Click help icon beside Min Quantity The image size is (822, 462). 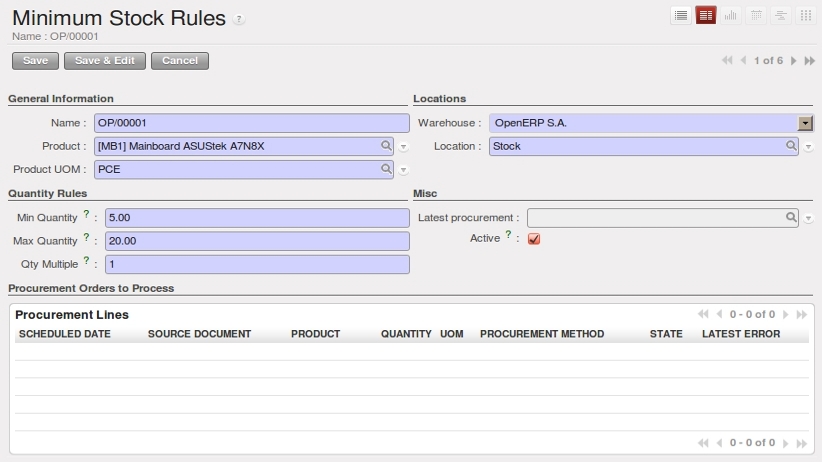(x=86, y=214)
